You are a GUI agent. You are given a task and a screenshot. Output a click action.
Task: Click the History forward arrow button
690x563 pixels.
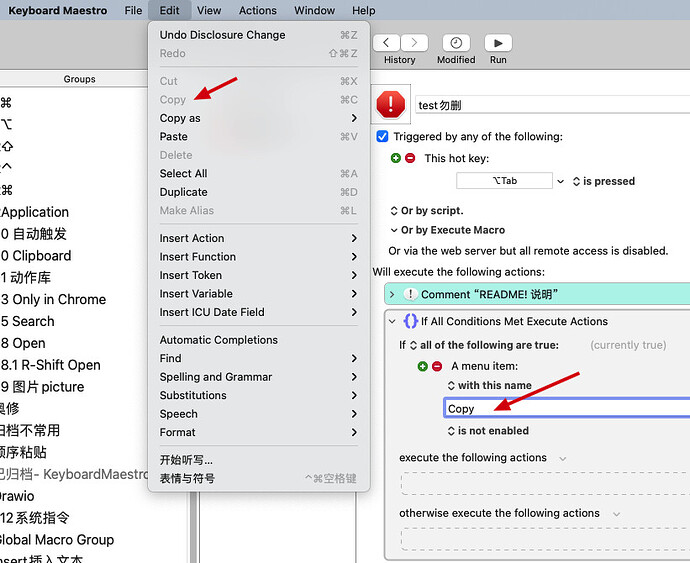(414, 43)
